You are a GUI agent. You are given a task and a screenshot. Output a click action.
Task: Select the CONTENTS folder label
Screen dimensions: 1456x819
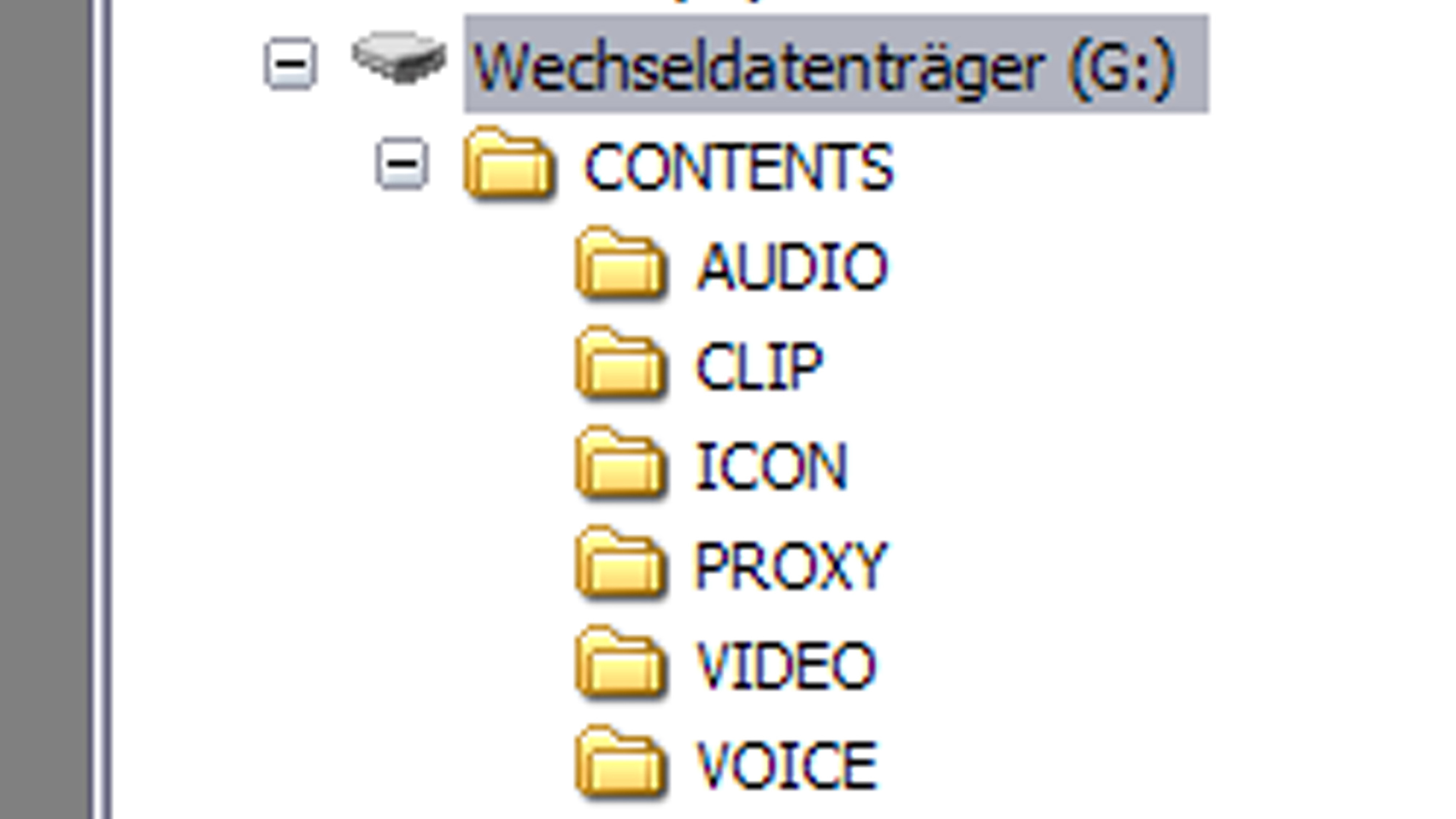click(739, 167)
